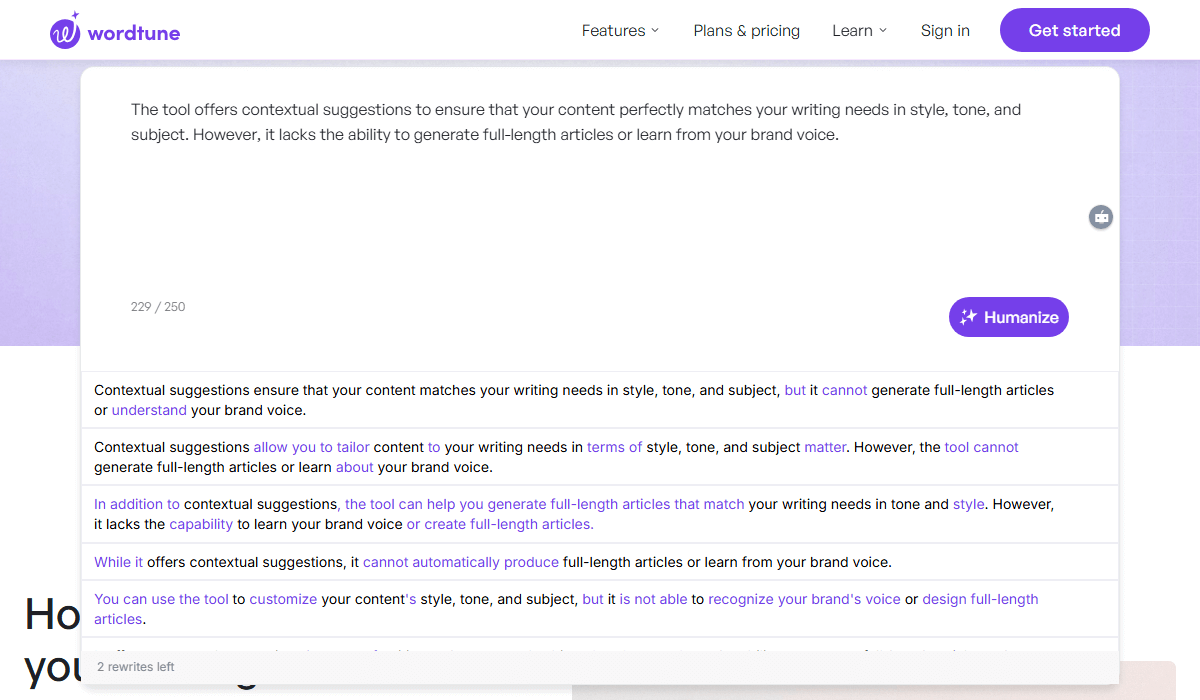
Task: Click the Wordtune circular logo icon
Action: [65, 31]
